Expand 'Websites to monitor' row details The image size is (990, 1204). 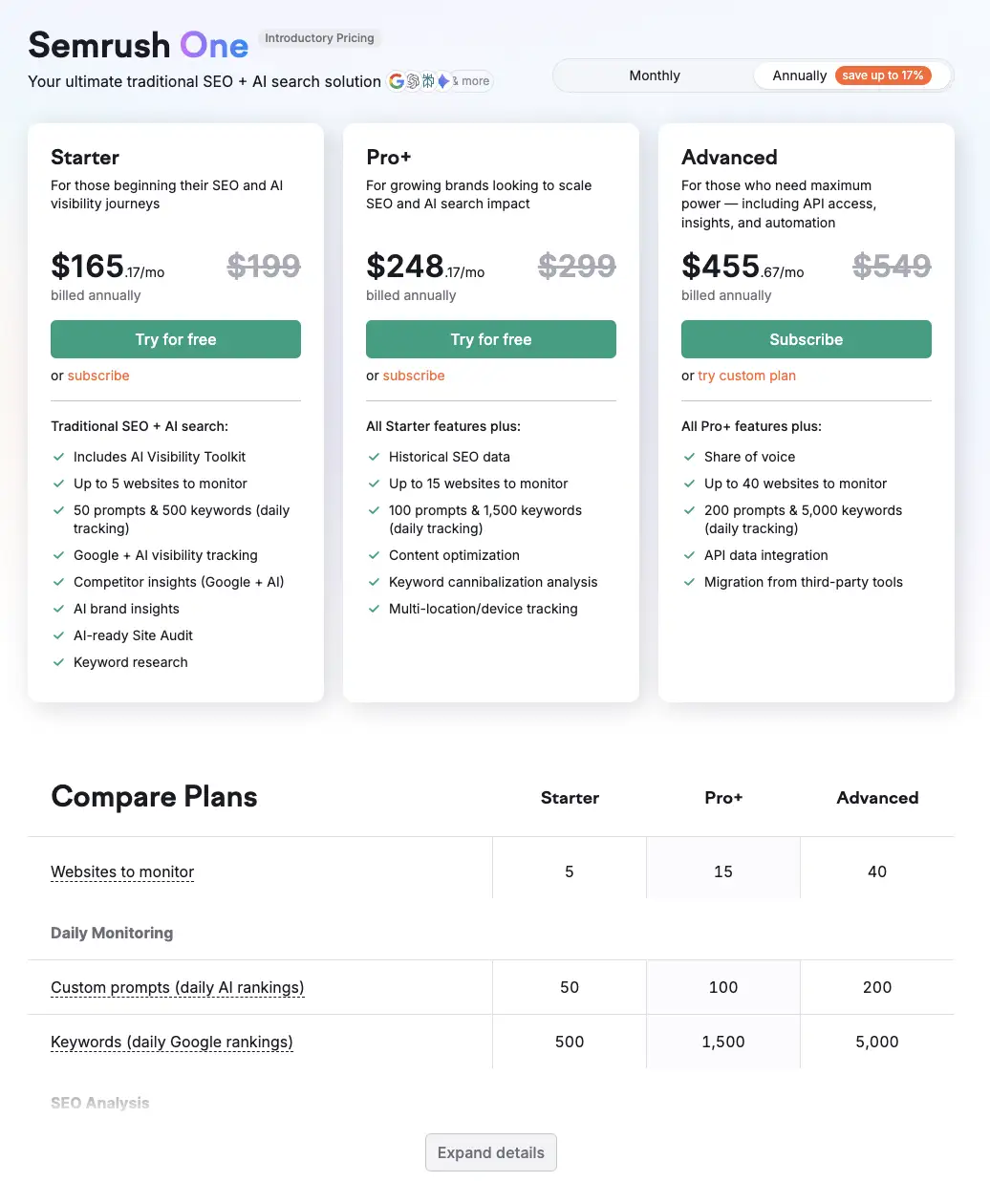[x=121, y=871]
